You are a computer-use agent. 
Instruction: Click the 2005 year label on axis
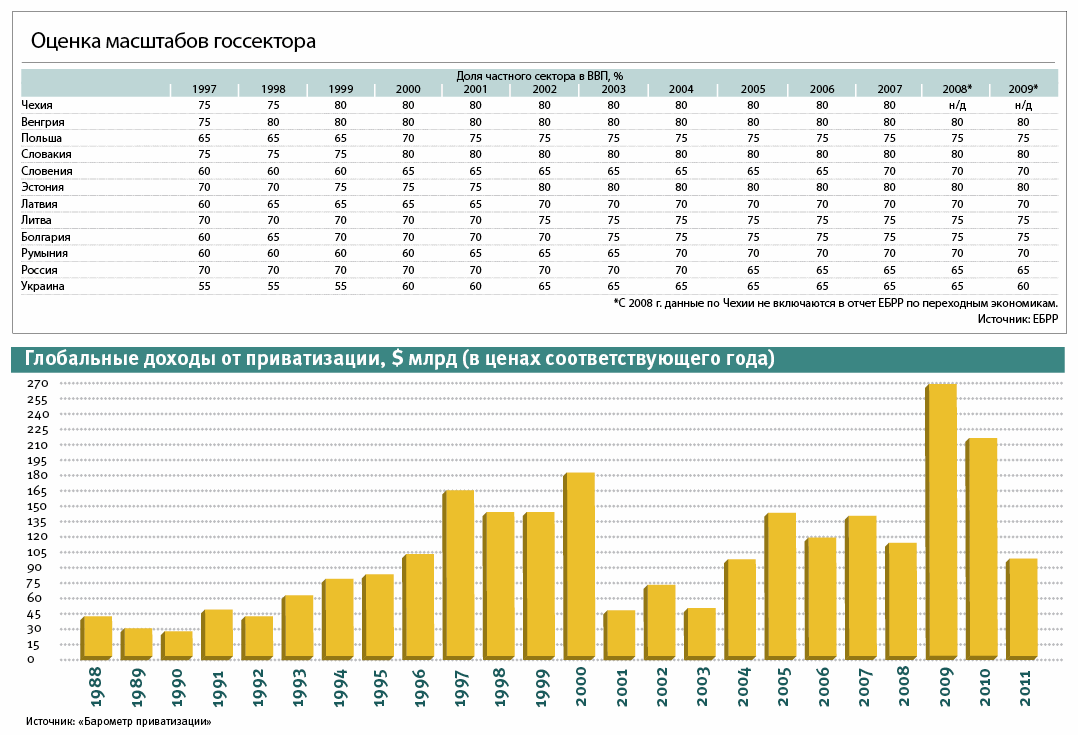pyautogui.click(x=781, y=689)
